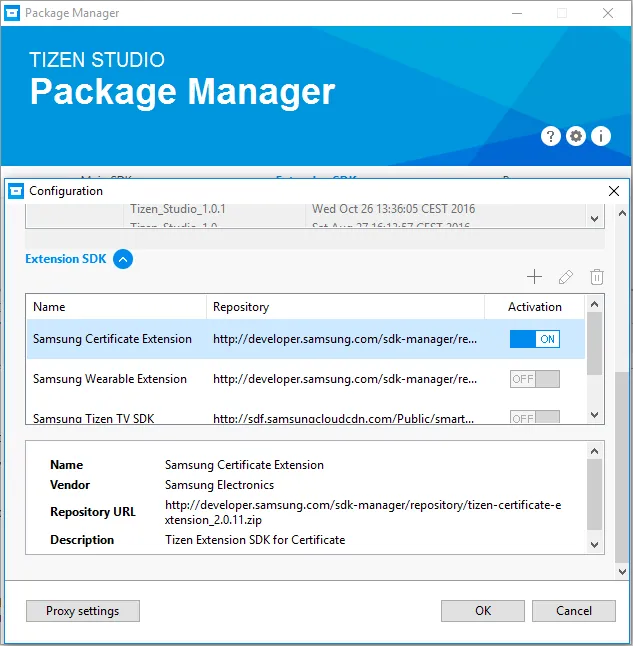Add a new extension repository with plus icon
The height and width of the screenshot is (646, 633).
(534, 277)
